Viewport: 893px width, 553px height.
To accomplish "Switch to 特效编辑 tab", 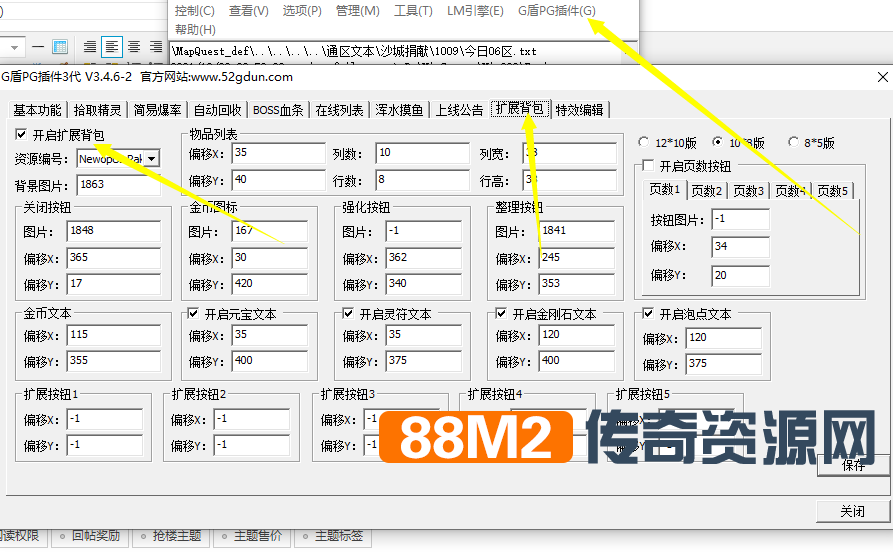I will coord(580,110).
